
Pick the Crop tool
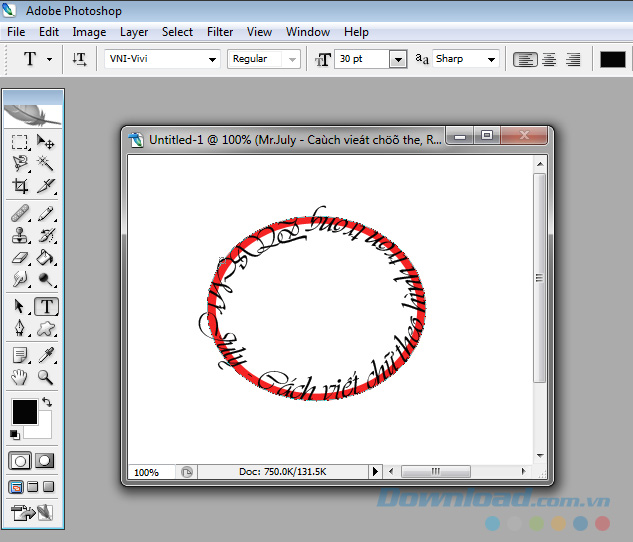20,185
